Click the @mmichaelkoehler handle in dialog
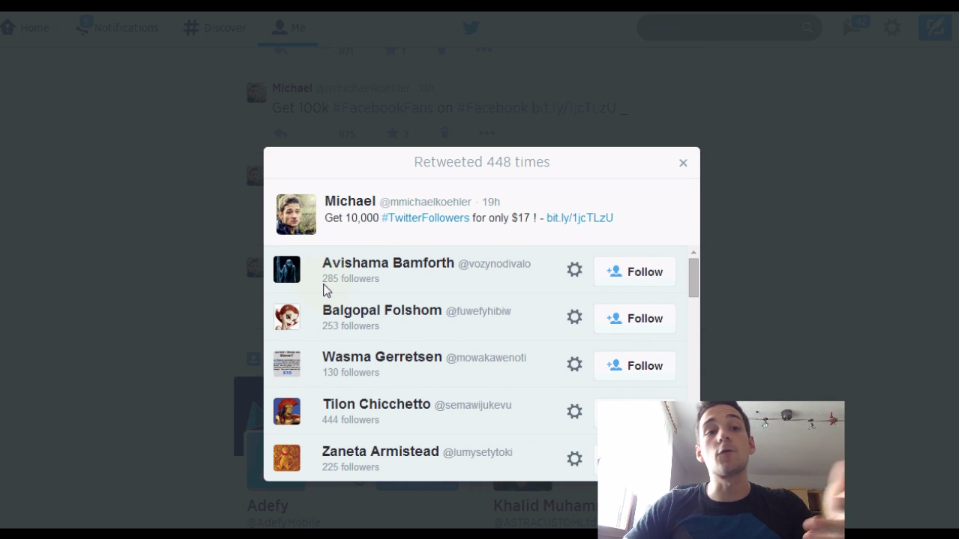Image resolution: width=960 pixels, height=539 pixels. [x=426, y=202]
